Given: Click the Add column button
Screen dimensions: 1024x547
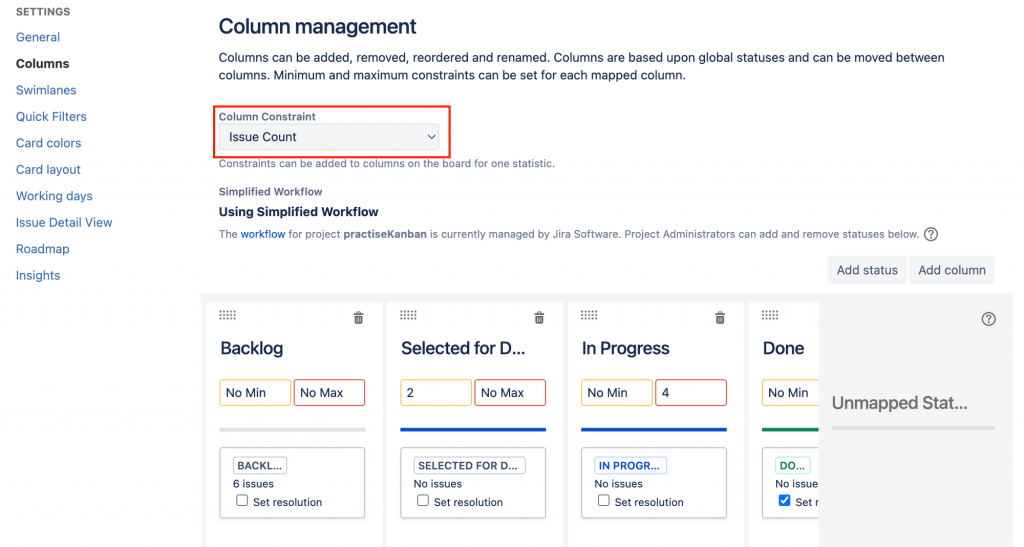Looking at the screenshot, I should tap(952, 270).
